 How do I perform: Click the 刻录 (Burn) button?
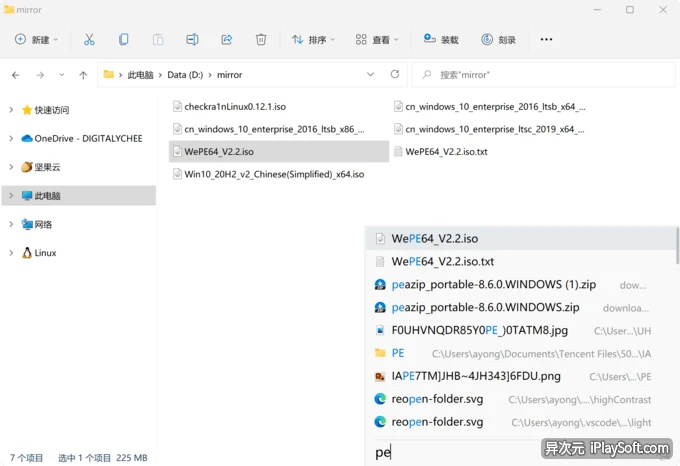coord(499,39)
